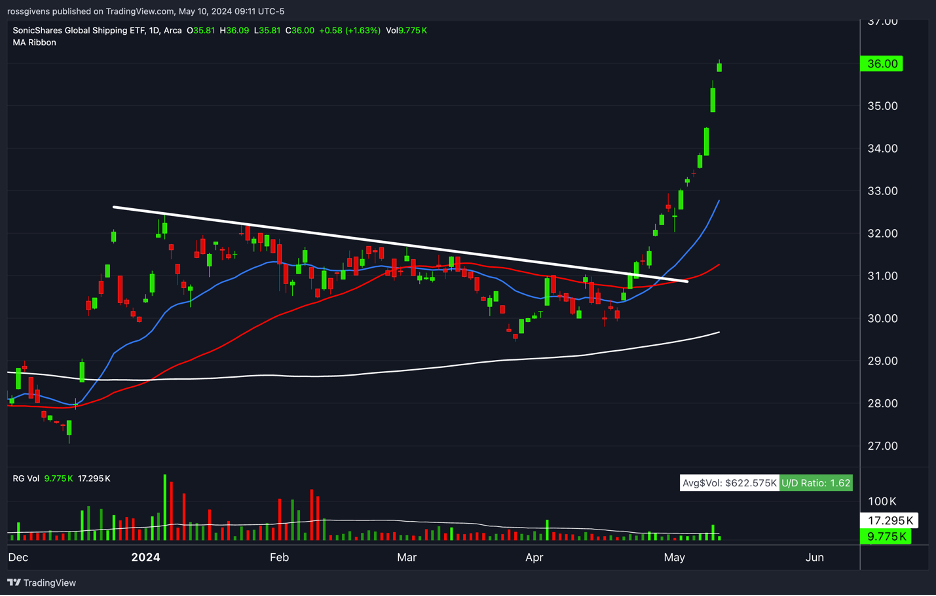Click the Jun label on time axis
The image size is (936, 596).
coord(814,557)
